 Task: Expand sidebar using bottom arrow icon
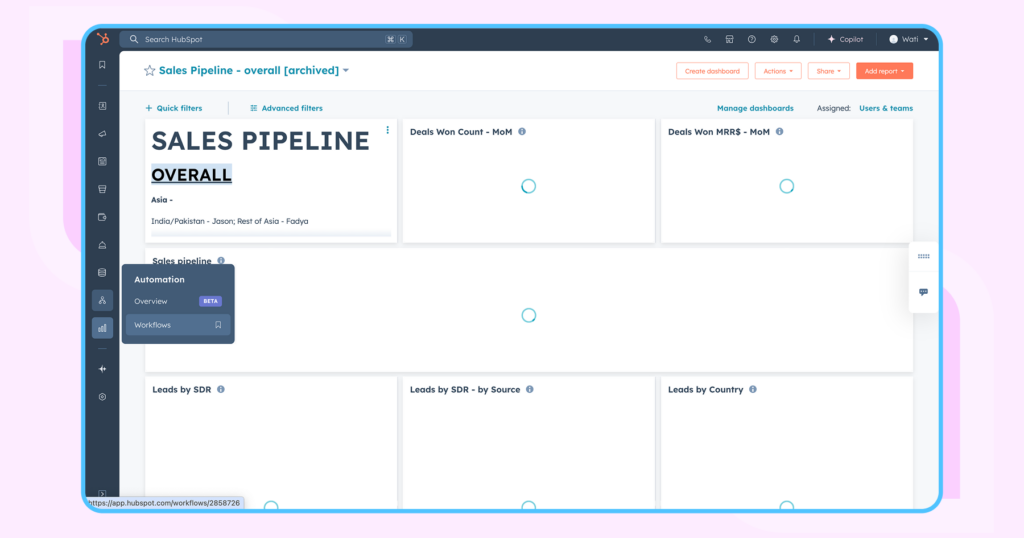102,494
